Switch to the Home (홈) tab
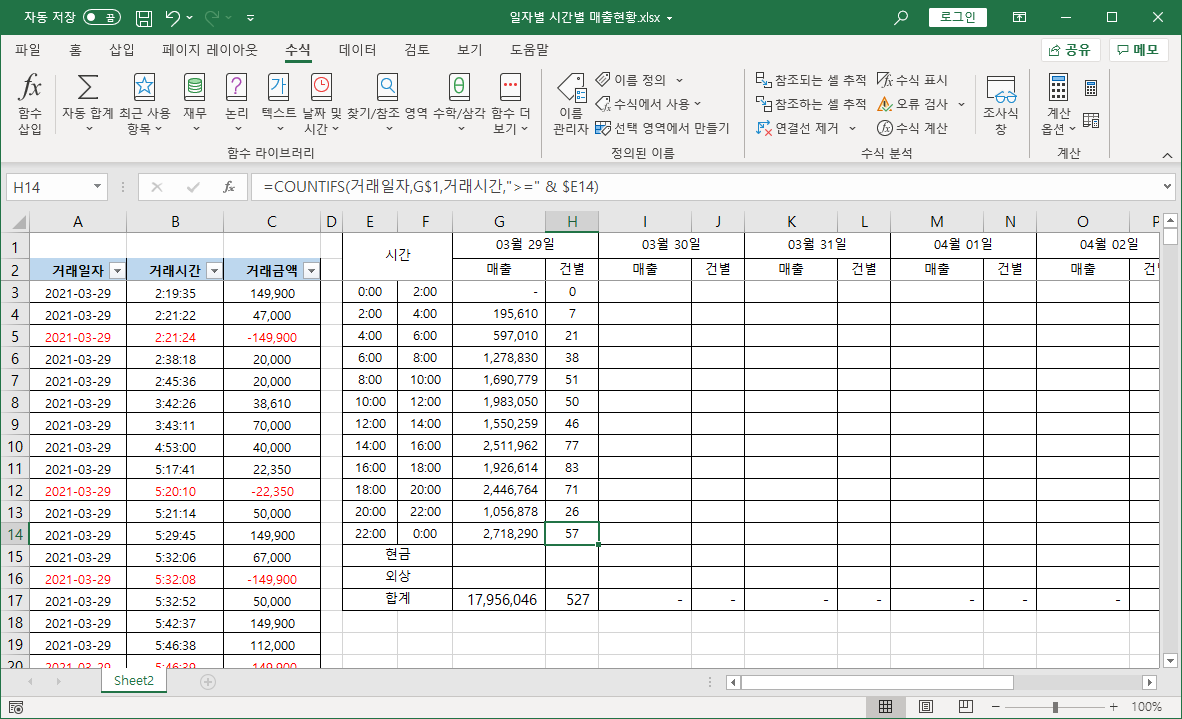 point(75,50)
